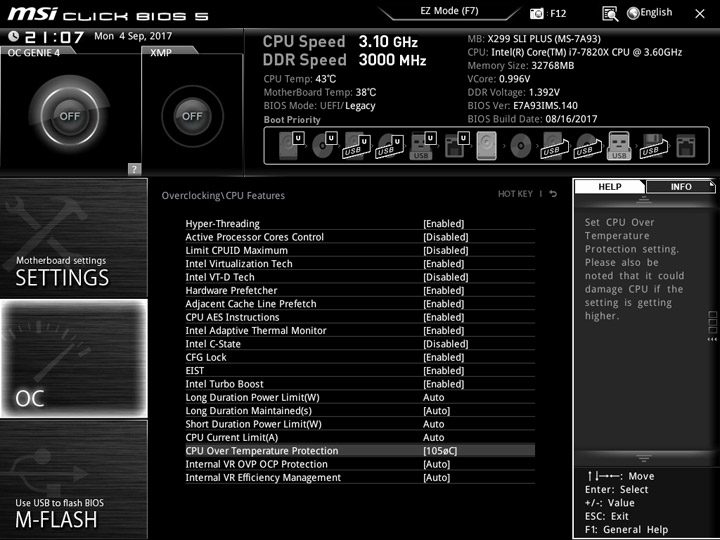The image size is (720, 540).
Task: Select the Adjacent Cache Line Prefetch row
Action: coord(360,304)
